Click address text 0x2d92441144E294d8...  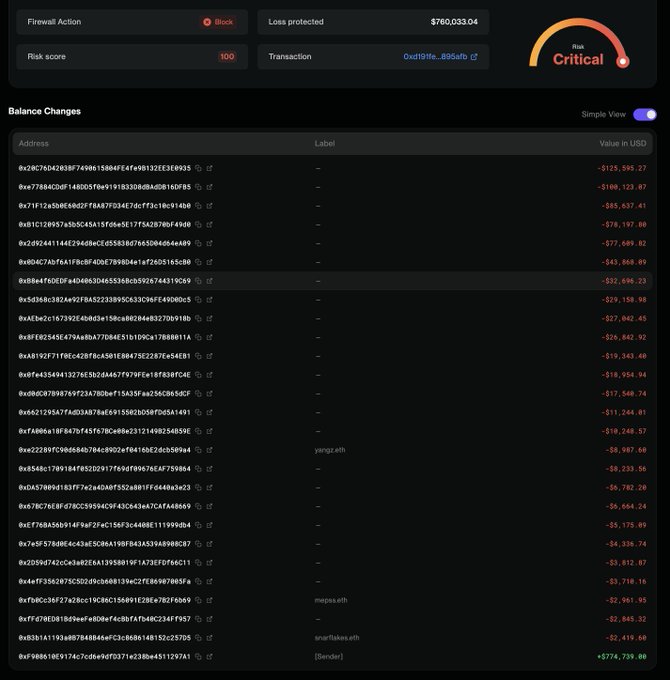(105, 243)
